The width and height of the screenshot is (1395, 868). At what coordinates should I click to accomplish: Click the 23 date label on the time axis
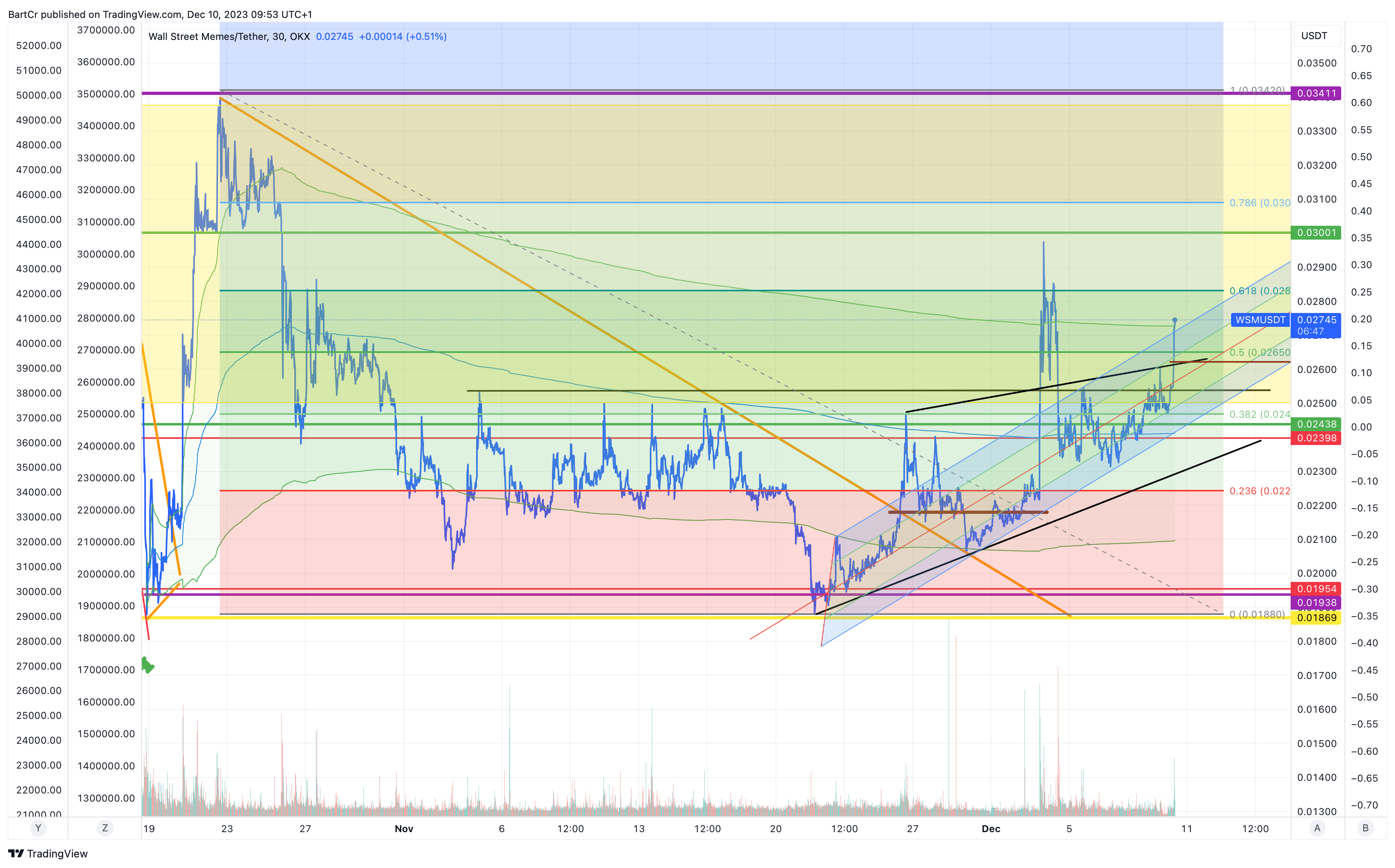tap(227, 828)
